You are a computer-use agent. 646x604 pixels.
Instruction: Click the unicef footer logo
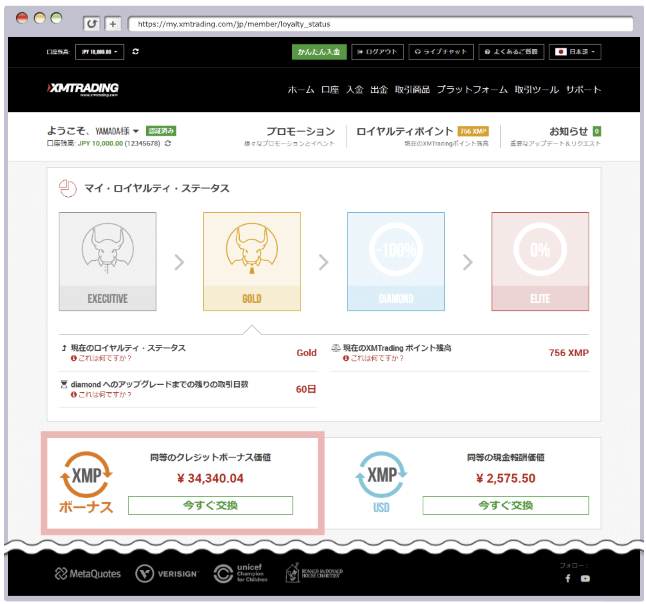241,573
